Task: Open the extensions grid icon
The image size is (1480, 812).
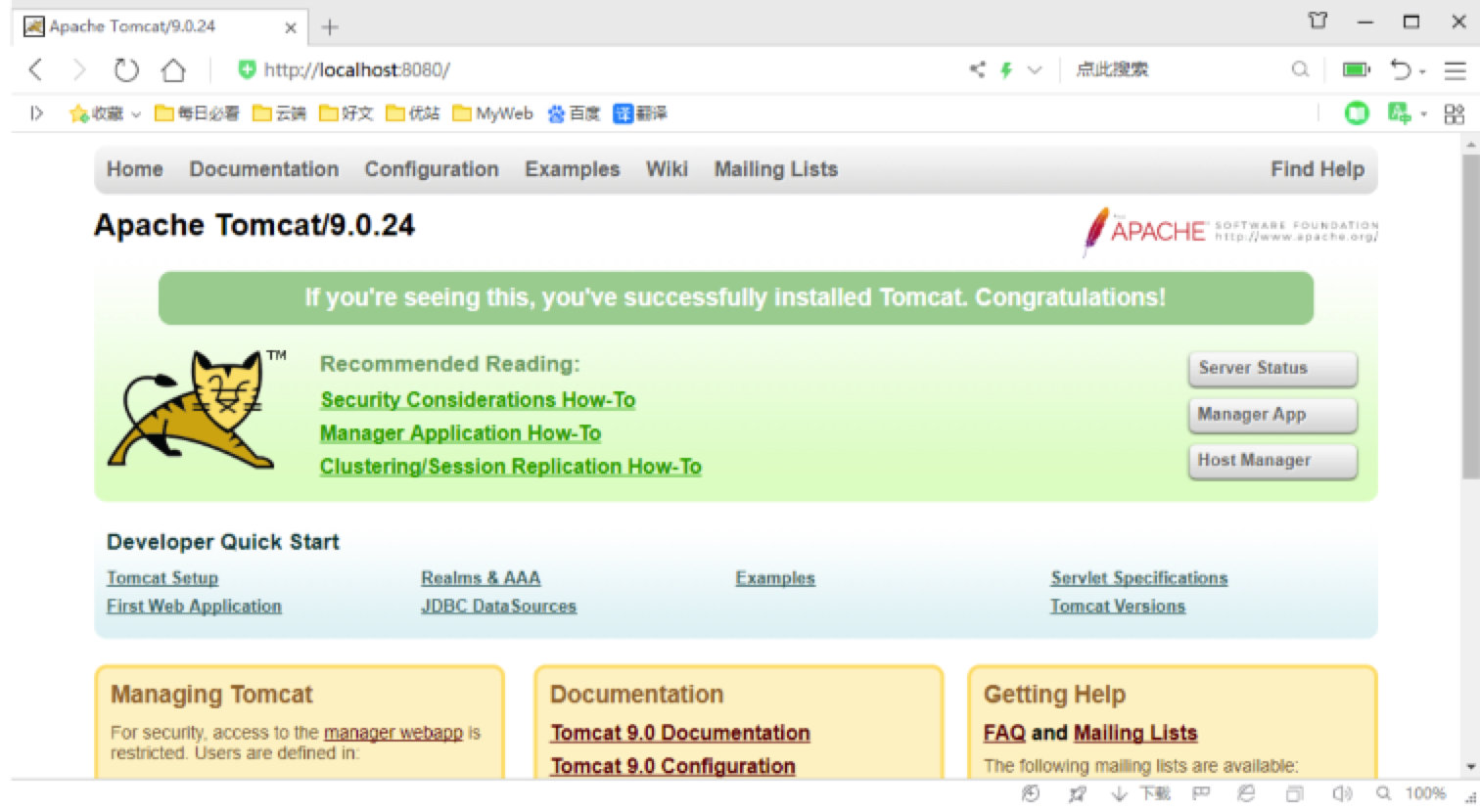Action: pos(1455,113)
